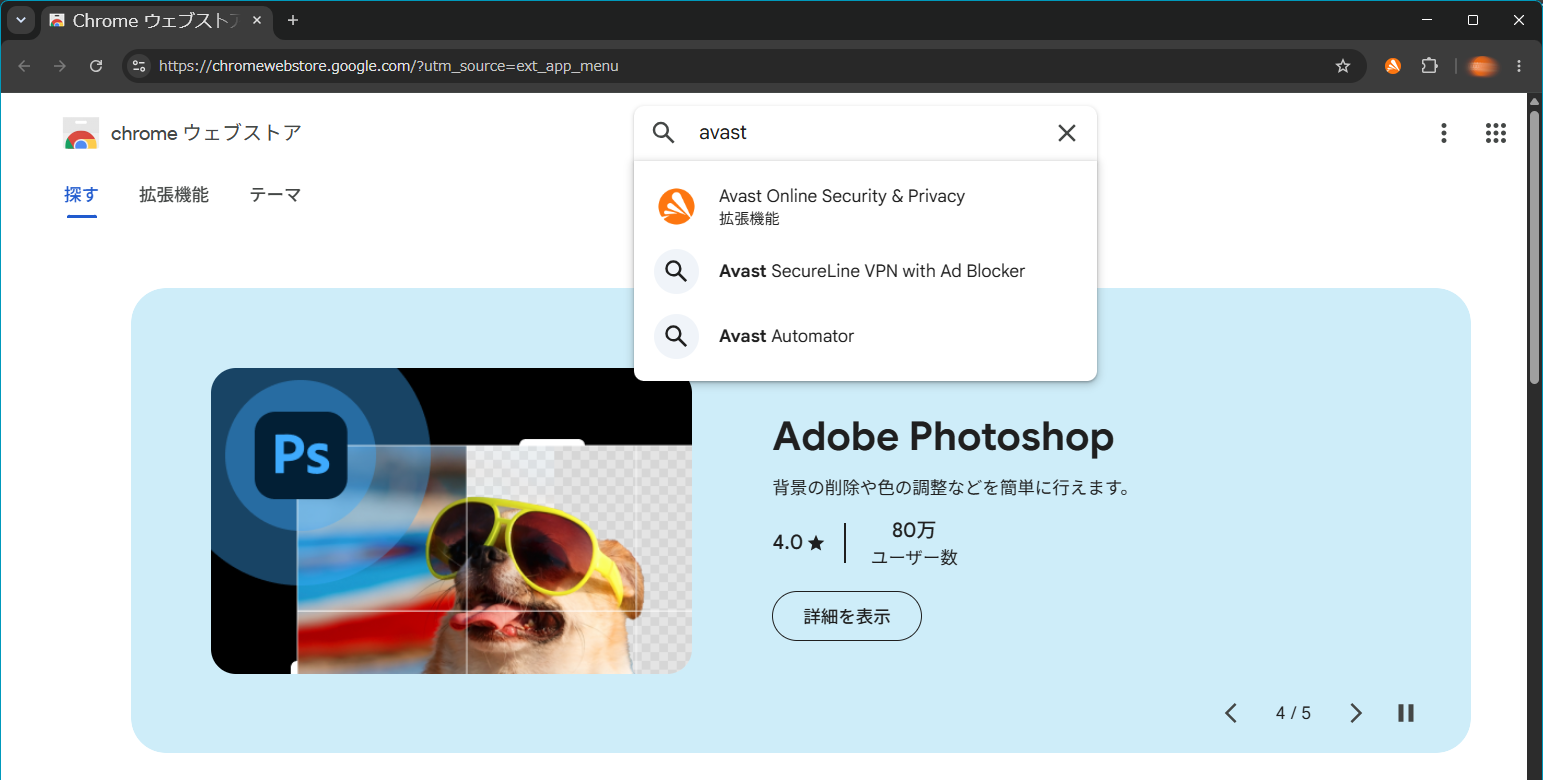Open a new tab with plus button

tap(293, 20)
